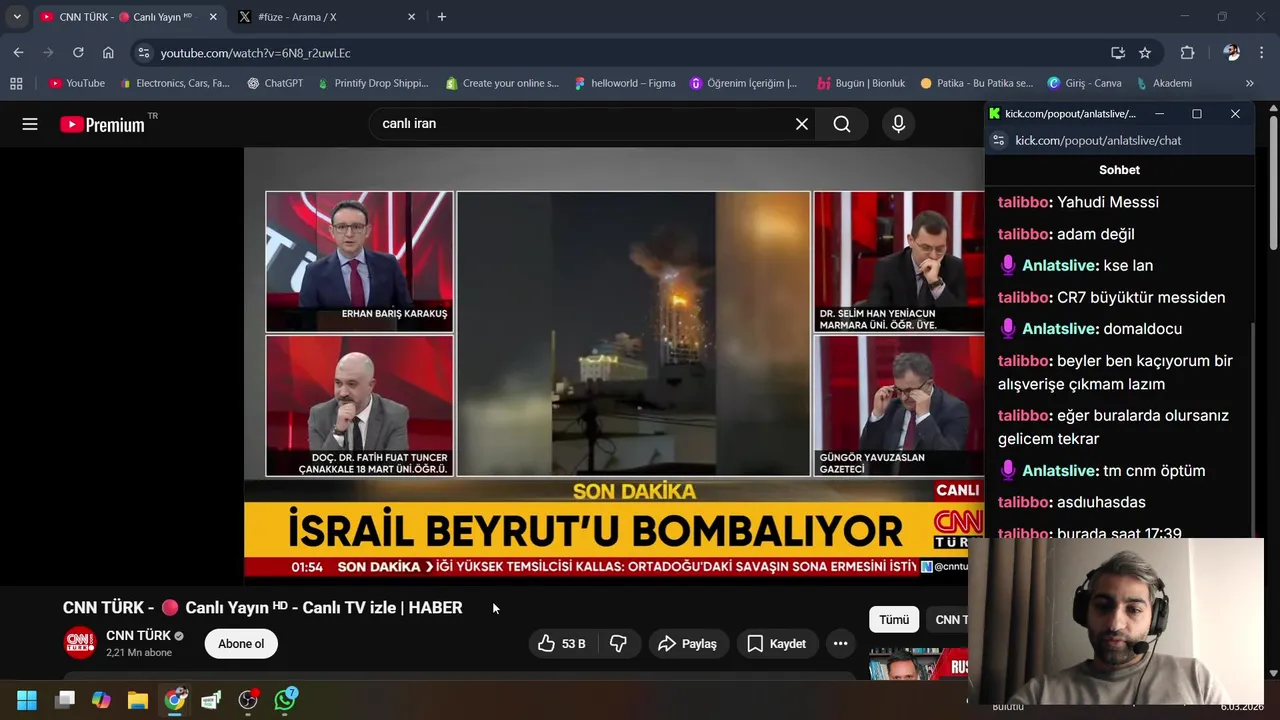Go back in browser history
1280x720 pixels.
click(x=18, y=53)
